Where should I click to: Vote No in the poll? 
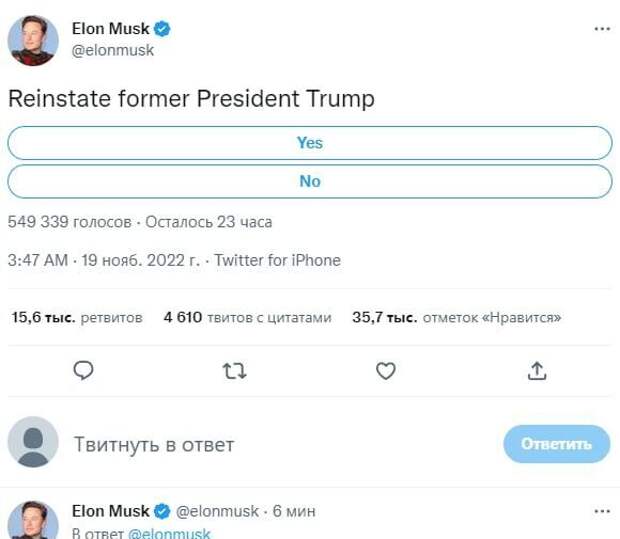tap(309, 181)
